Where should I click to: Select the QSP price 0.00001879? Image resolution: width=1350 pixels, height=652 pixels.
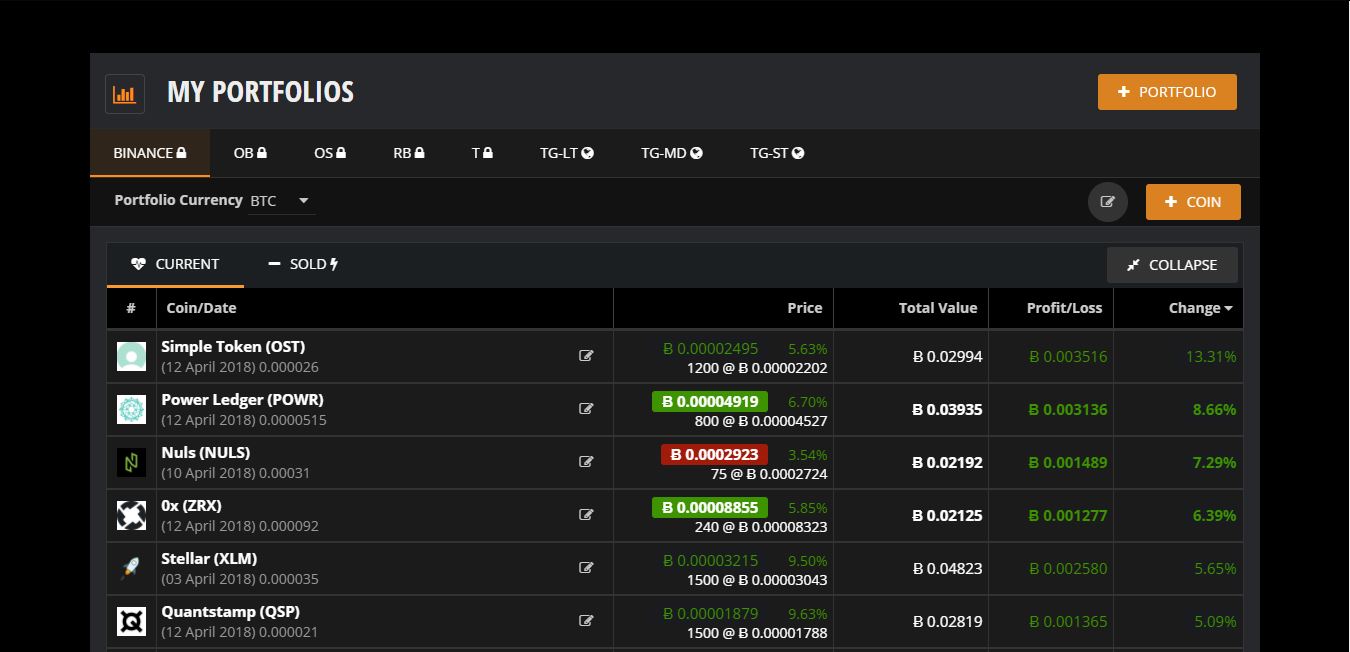click(x=710, y=614)
